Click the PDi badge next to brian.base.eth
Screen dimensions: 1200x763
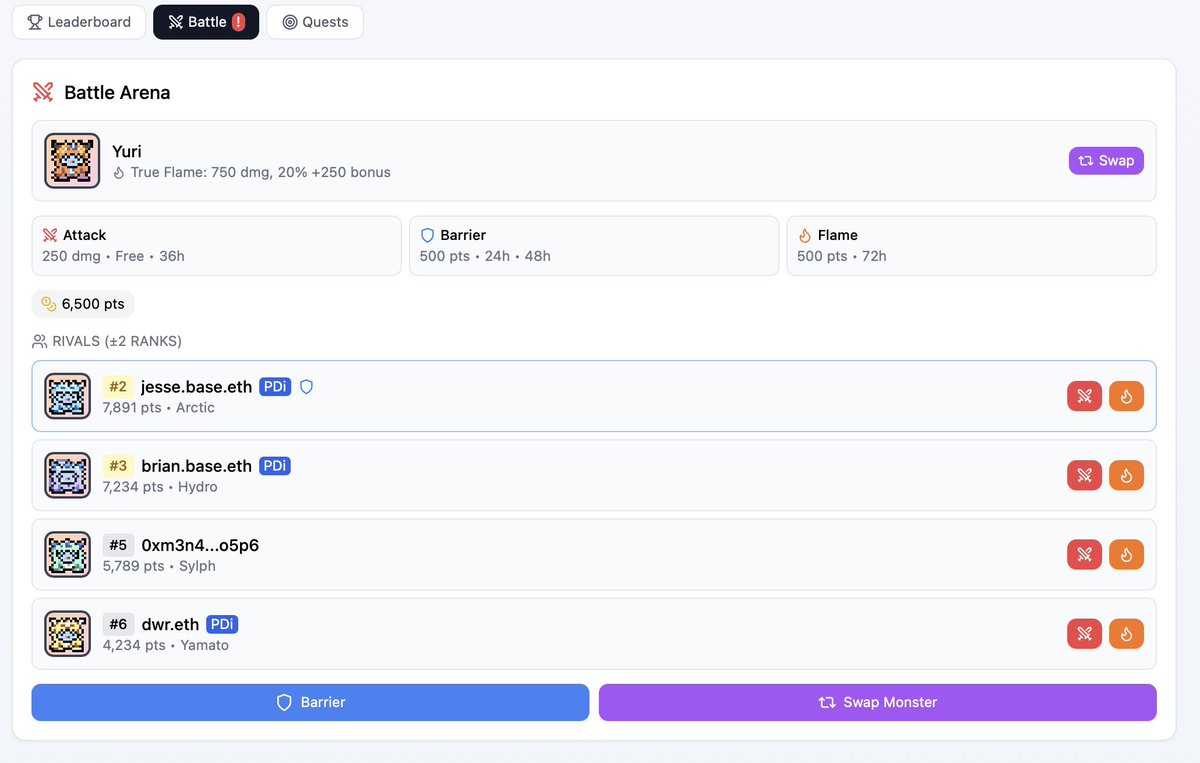click(275, 465)
